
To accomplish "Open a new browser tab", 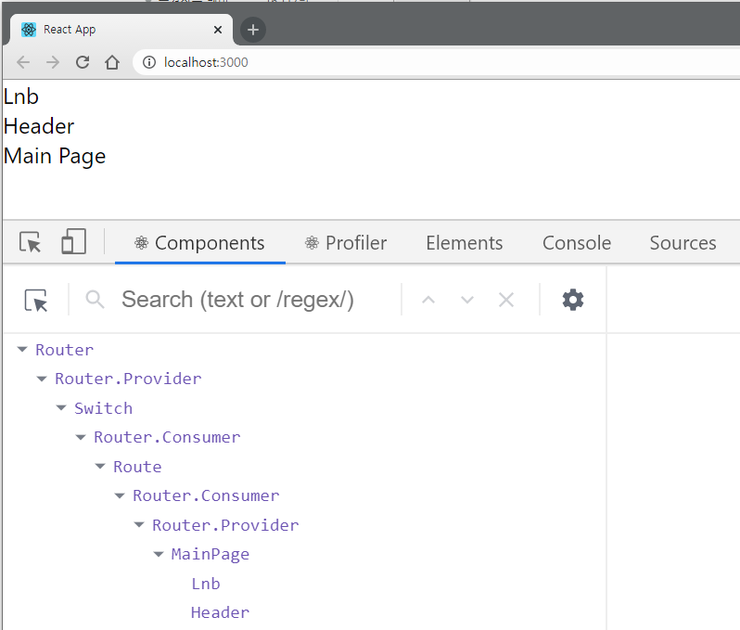I will click(x=253, y=30).
